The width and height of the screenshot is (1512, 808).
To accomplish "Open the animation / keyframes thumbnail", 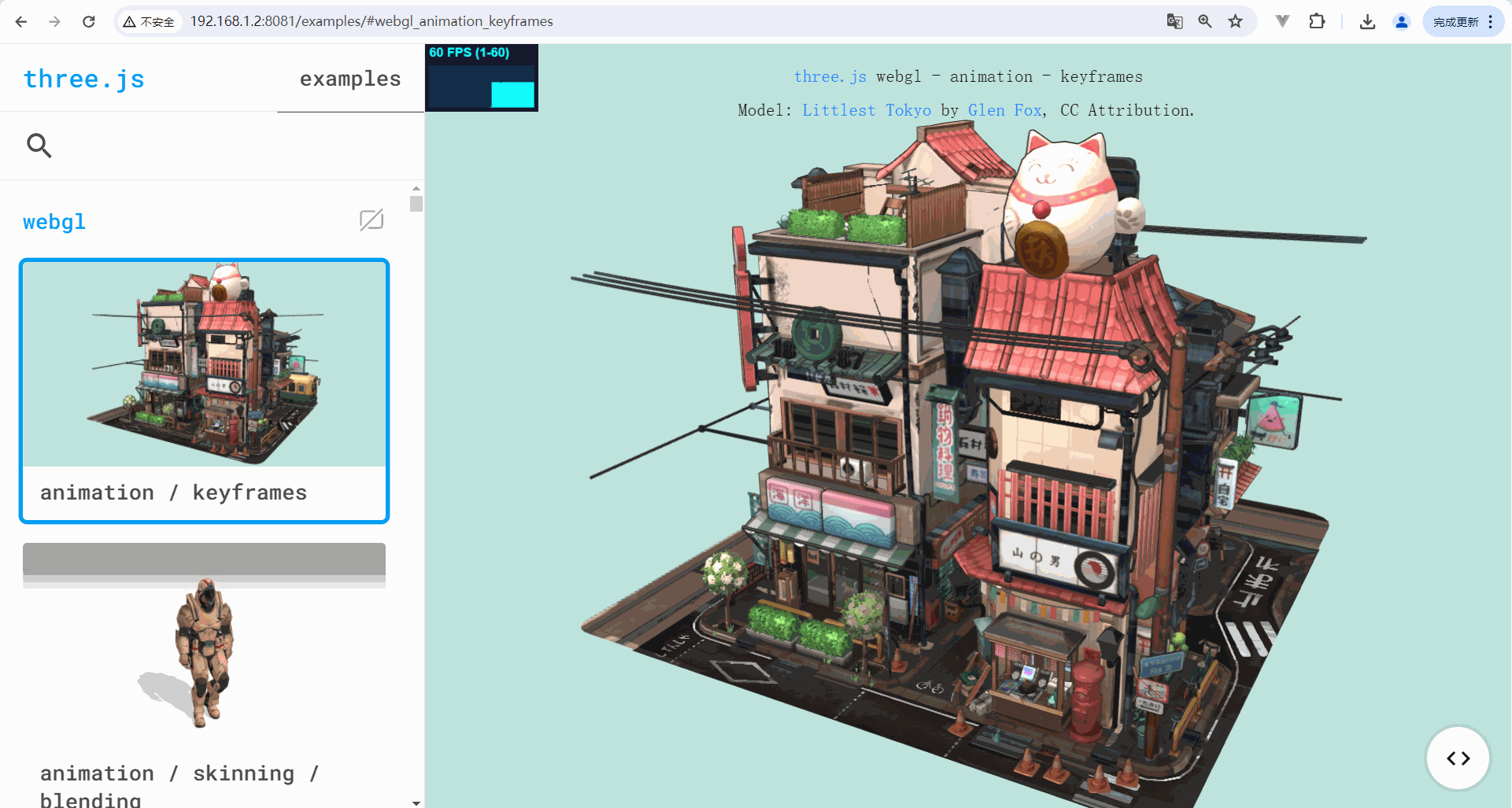I will tap(205, 364).
